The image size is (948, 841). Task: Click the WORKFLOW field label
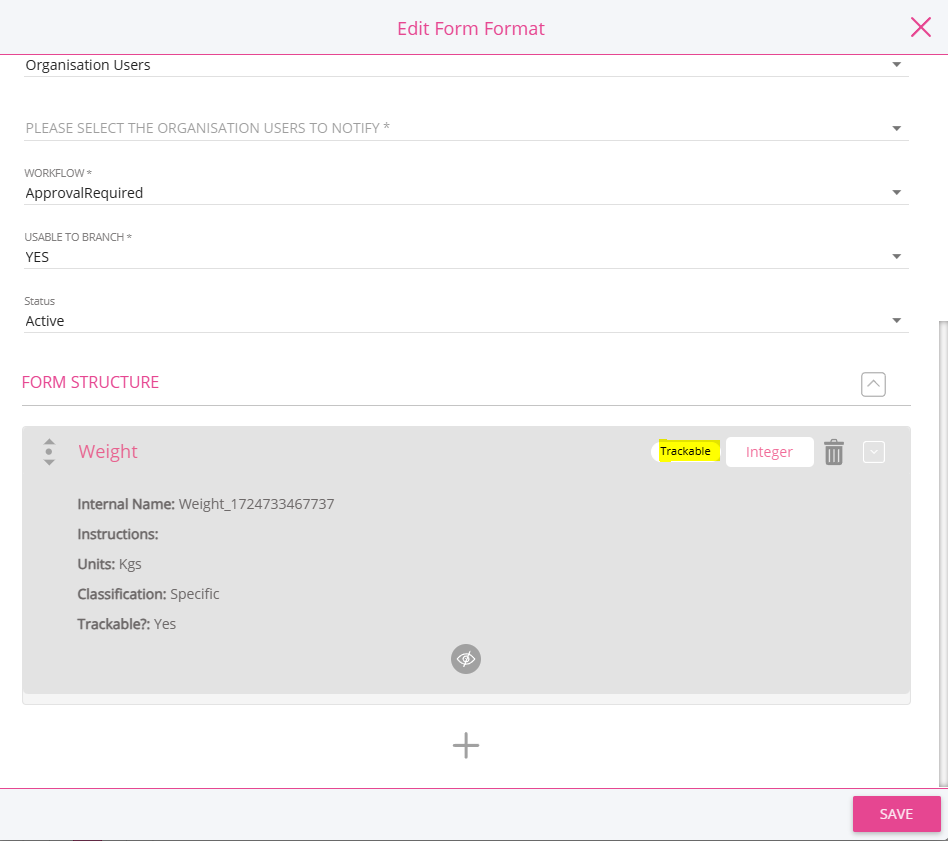click(x=58, y=173)
